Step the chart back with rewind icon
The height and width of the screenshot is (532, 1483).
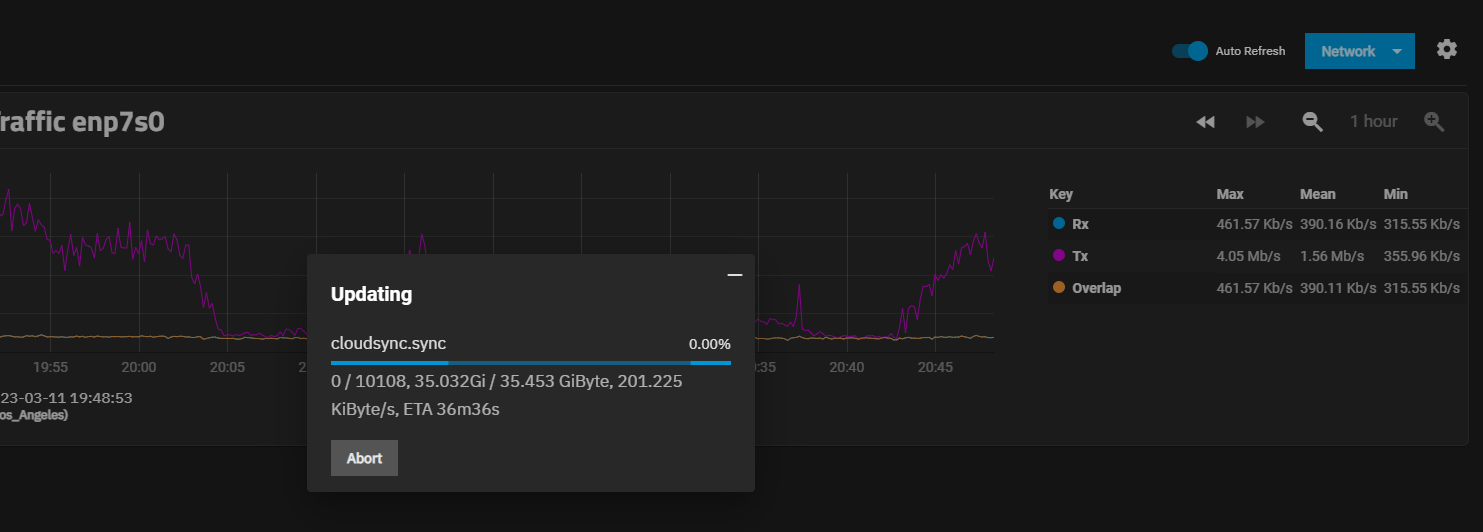tap(1205, 122)
